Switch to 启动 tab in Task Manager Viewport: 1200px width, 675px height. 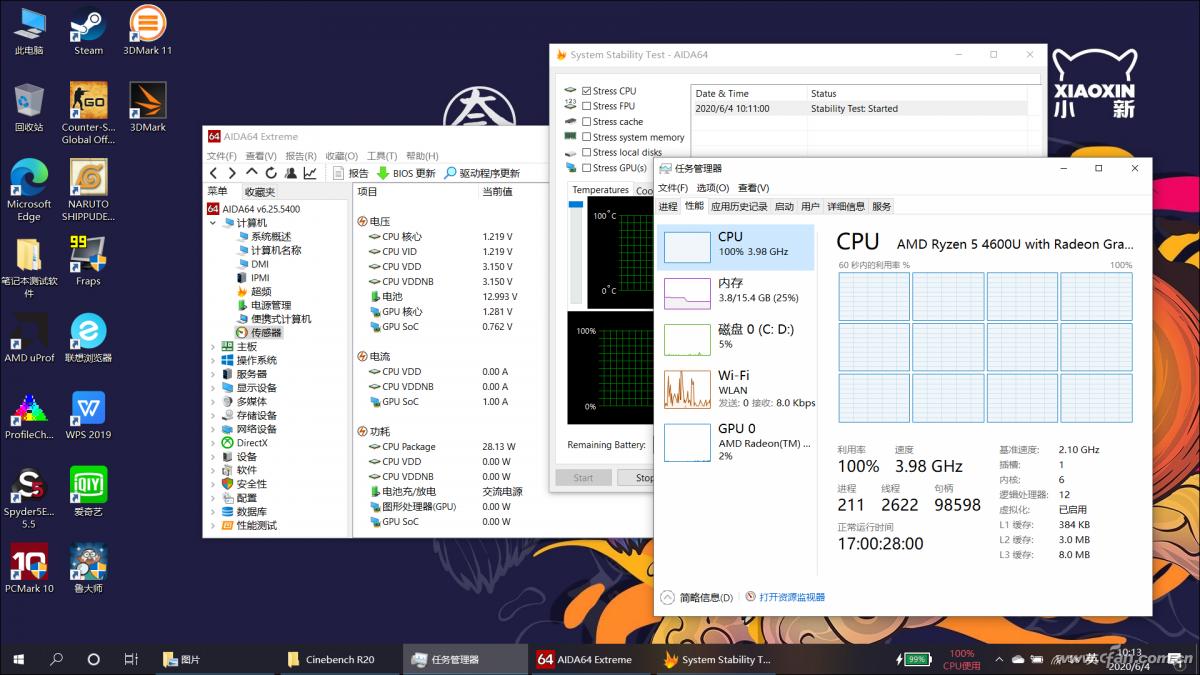784,207
